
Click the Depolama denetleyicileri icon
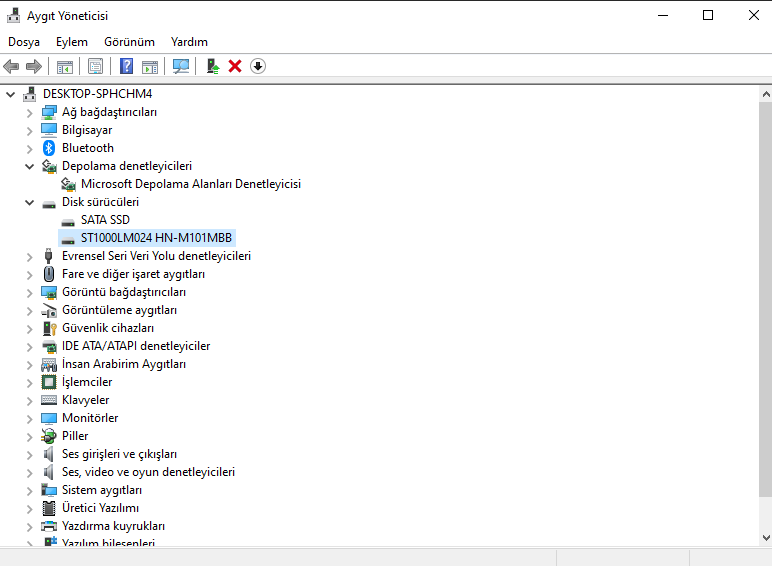tap(49, 166)
